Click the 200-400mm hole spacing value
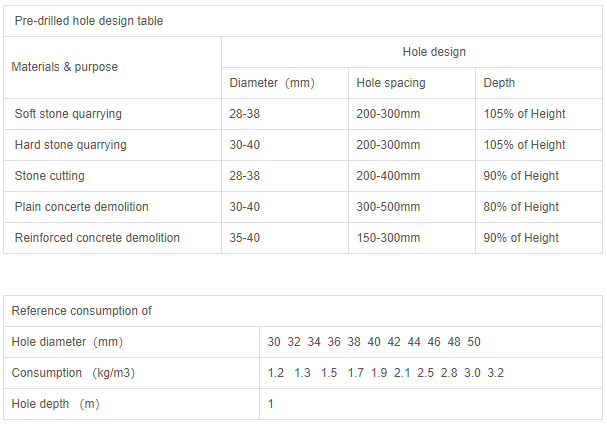This screenshot has height=434, width=607. (388, 176)
